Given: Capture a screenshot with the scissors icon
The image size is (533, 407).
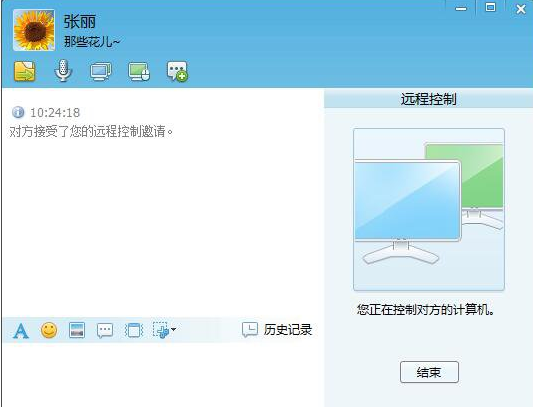Looking at the screenshot, I should point(160,330).
